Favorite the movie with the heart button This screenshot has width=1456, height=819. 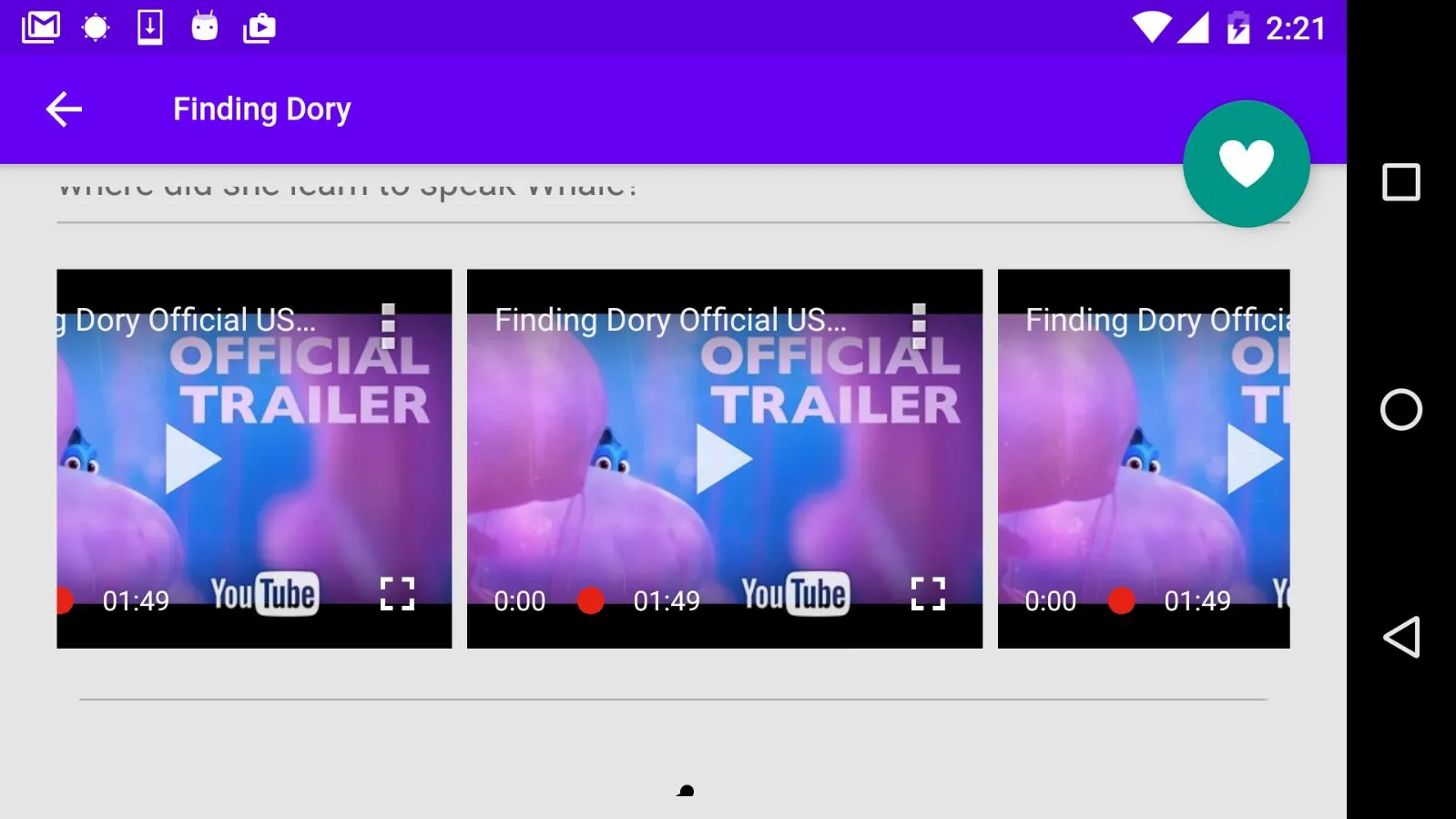pos(1246,164)
